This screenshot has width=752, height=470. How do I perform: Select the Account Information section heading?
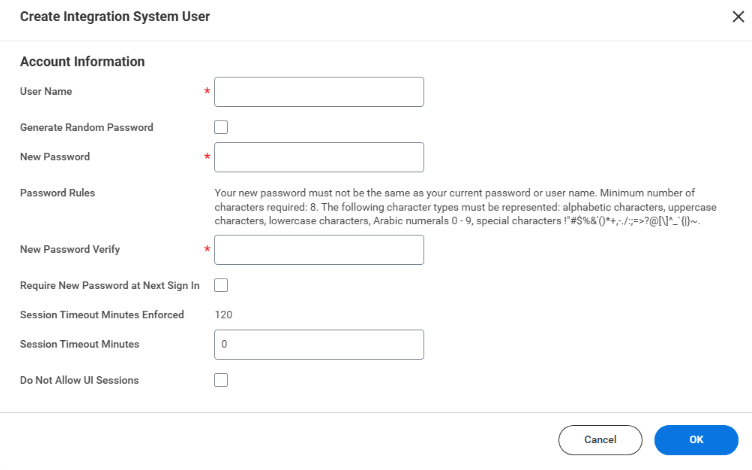pos(82,61)
